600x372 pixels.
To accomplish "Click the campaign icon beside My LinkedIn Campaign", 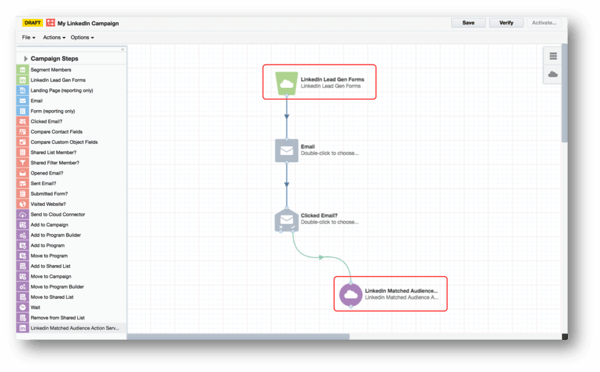I will [x=51, y=23].
